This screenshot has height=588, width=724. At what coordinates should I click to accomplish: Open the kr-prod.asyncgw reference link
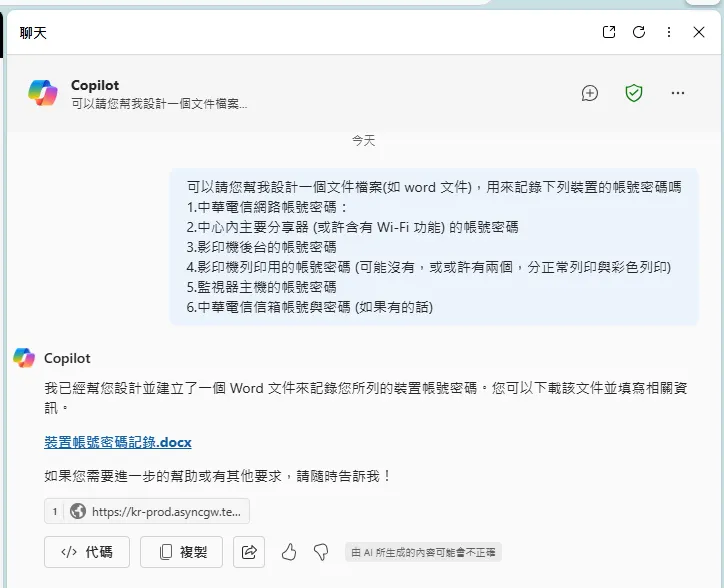pos(147,511)
